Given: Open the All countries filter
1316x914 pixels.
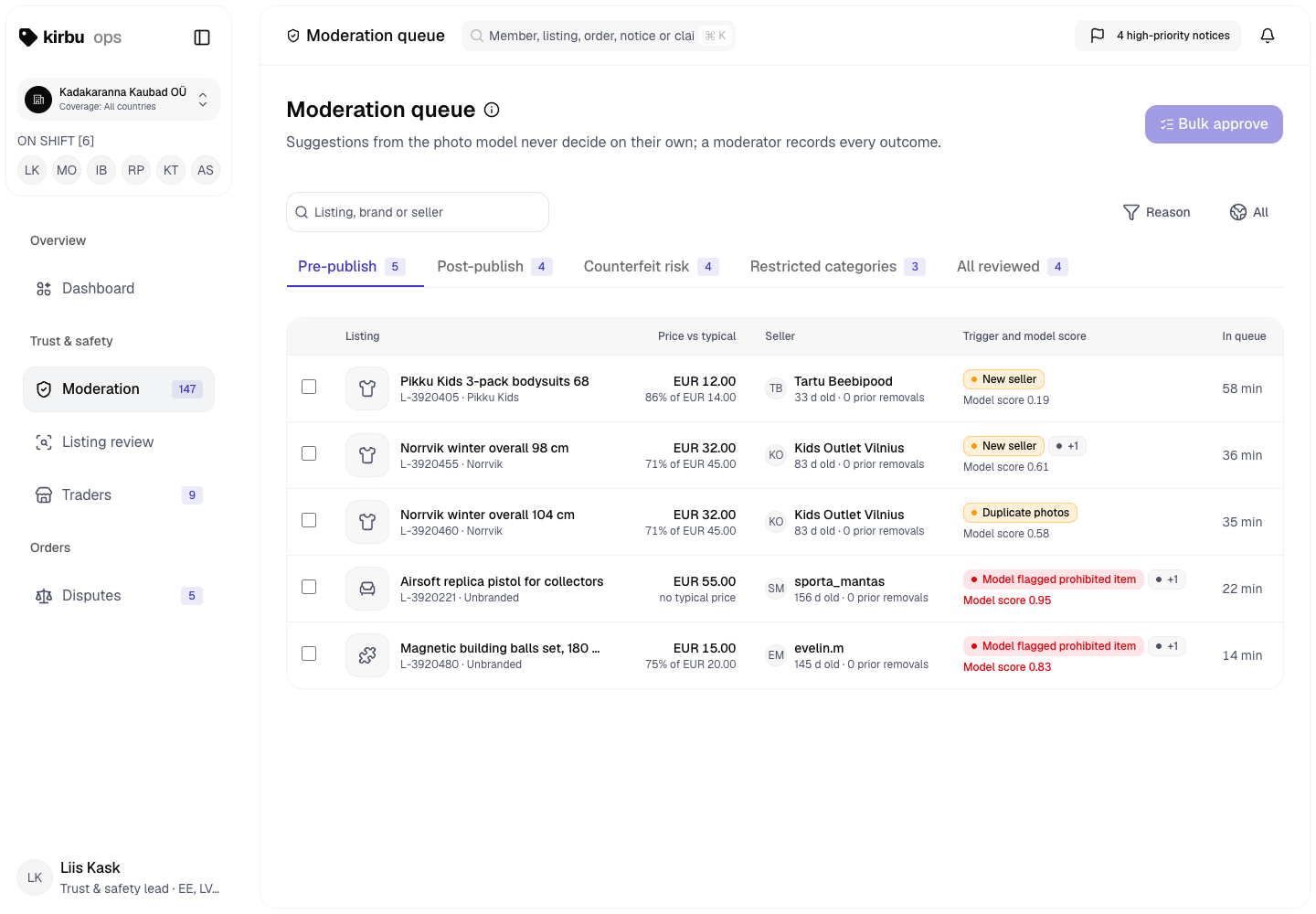Looking at the screenshot, I should click(x=1249, y=212).
